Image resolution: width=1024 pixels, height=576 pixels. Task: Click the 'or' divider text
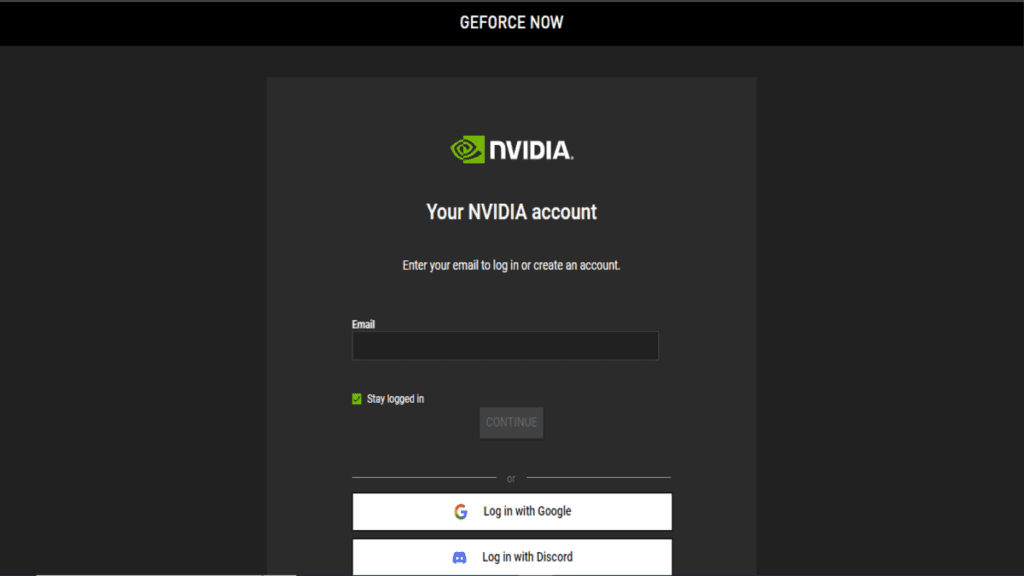511,478
